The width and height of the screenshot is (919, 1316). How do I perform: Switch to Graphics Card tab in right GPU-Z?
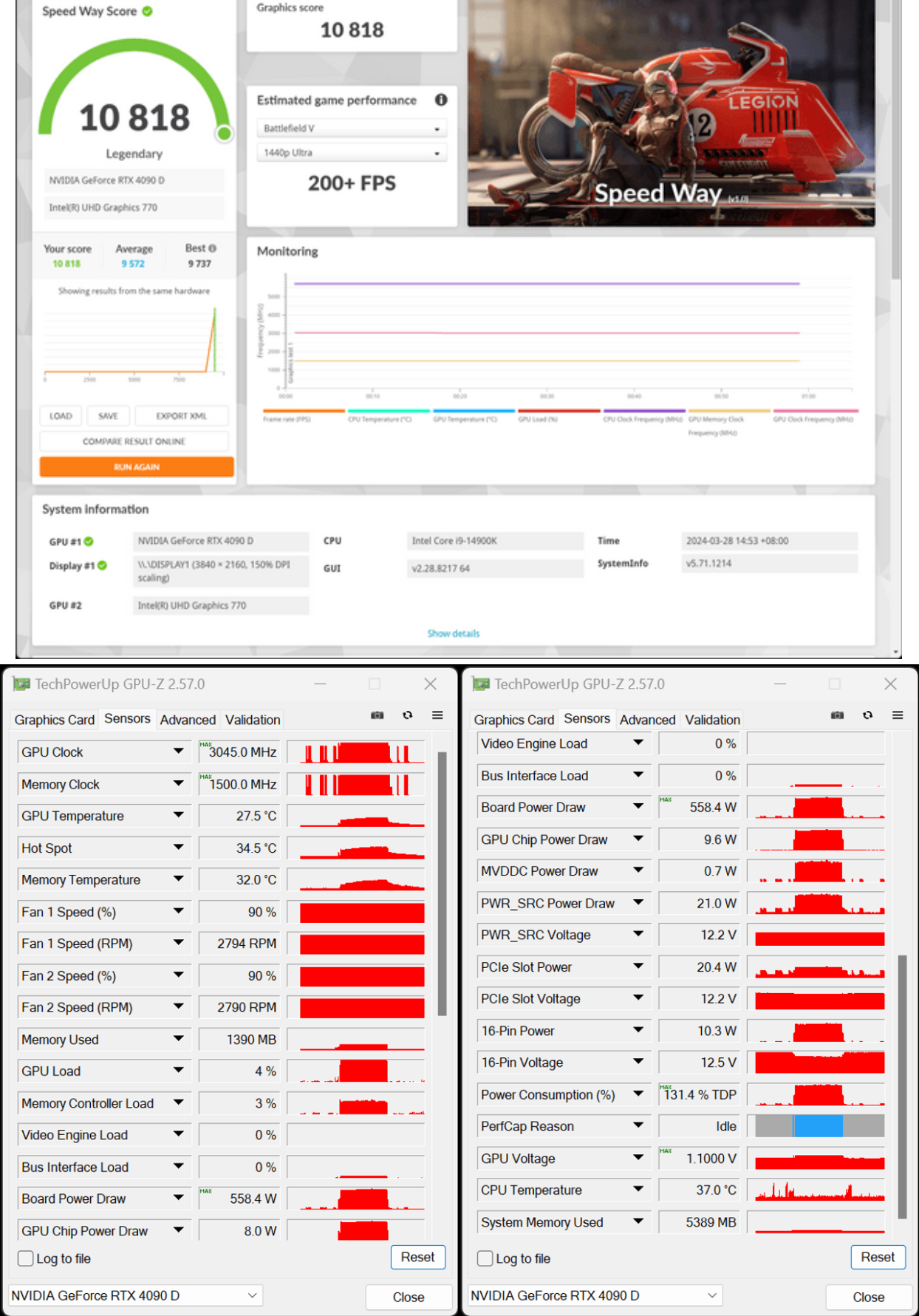513,720
